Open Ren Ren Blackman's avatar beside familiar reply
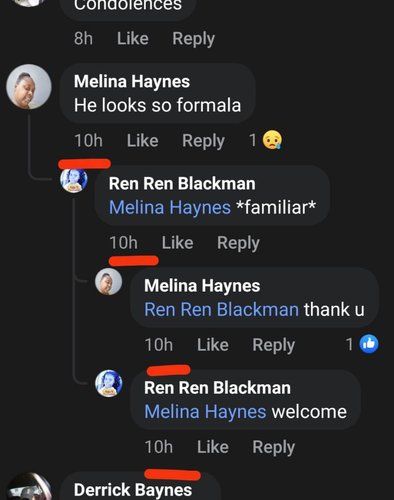This screenshot has height=500, width=394. 74,180
